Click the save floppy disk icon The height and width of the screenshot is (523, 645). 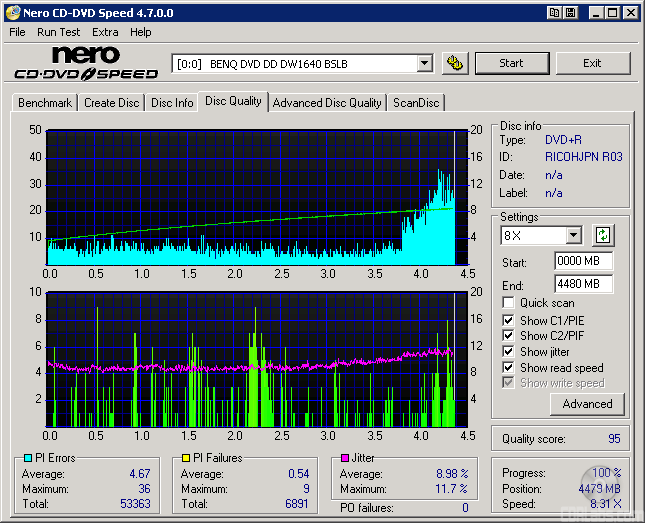(x=570, y=13)
